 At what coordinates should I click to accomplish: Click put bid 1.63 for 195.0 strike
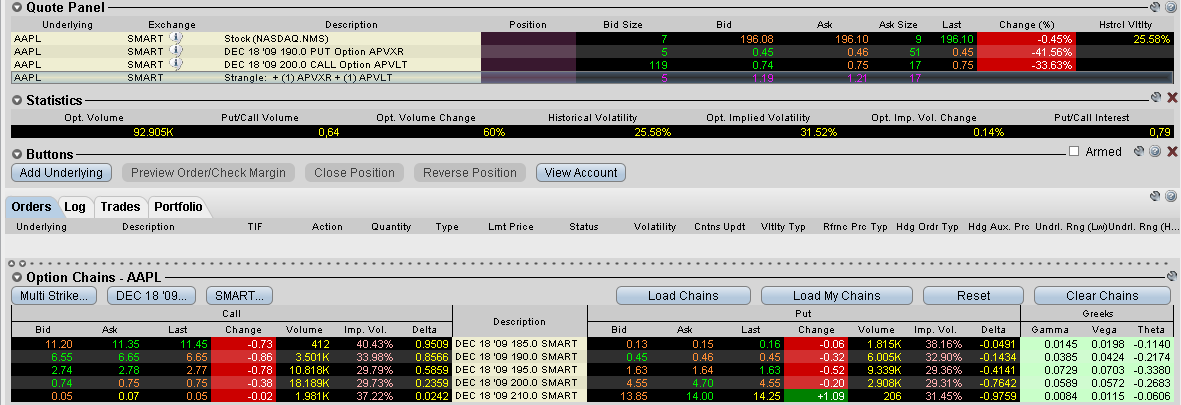click(636, 370)
